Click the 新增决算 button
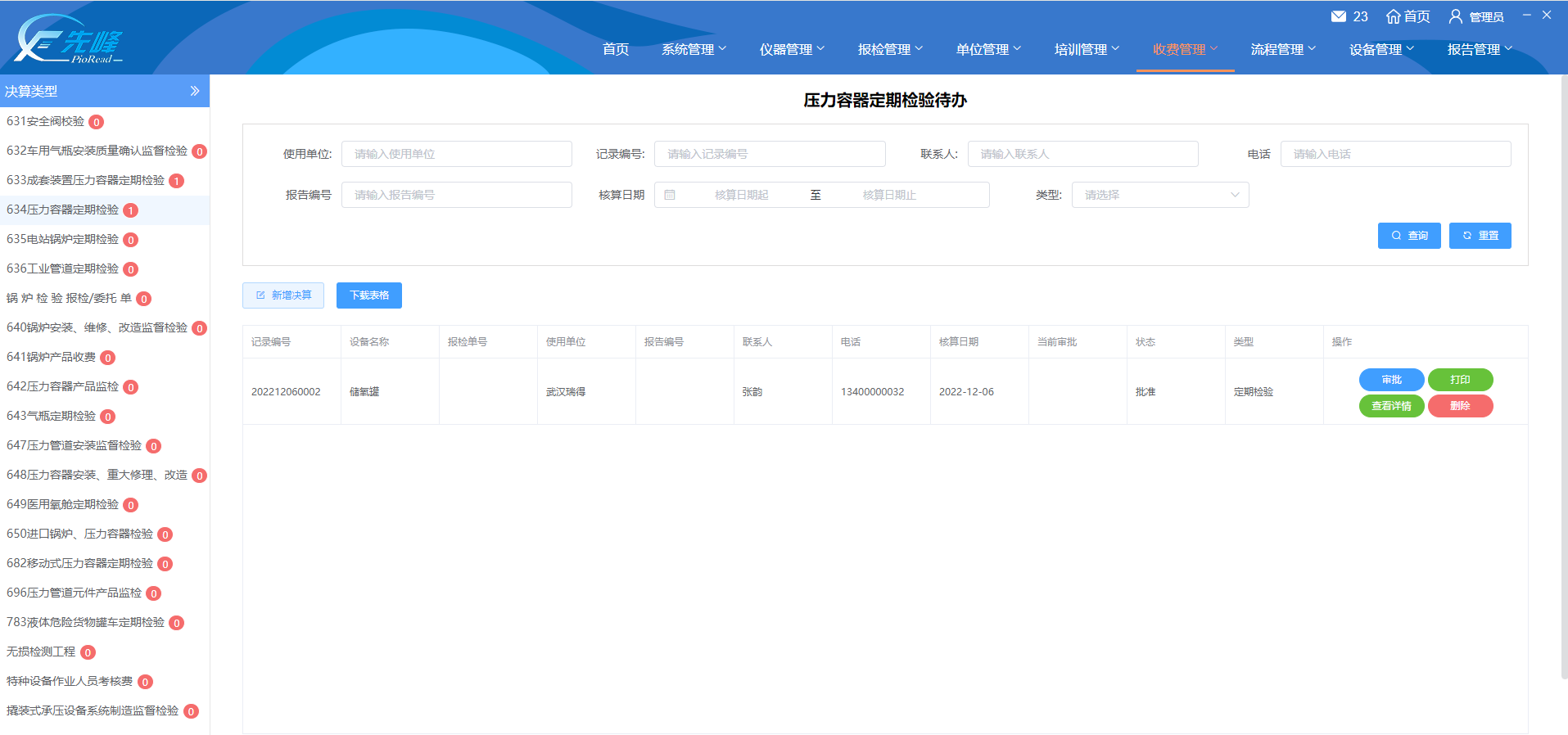 coord(283,295)
